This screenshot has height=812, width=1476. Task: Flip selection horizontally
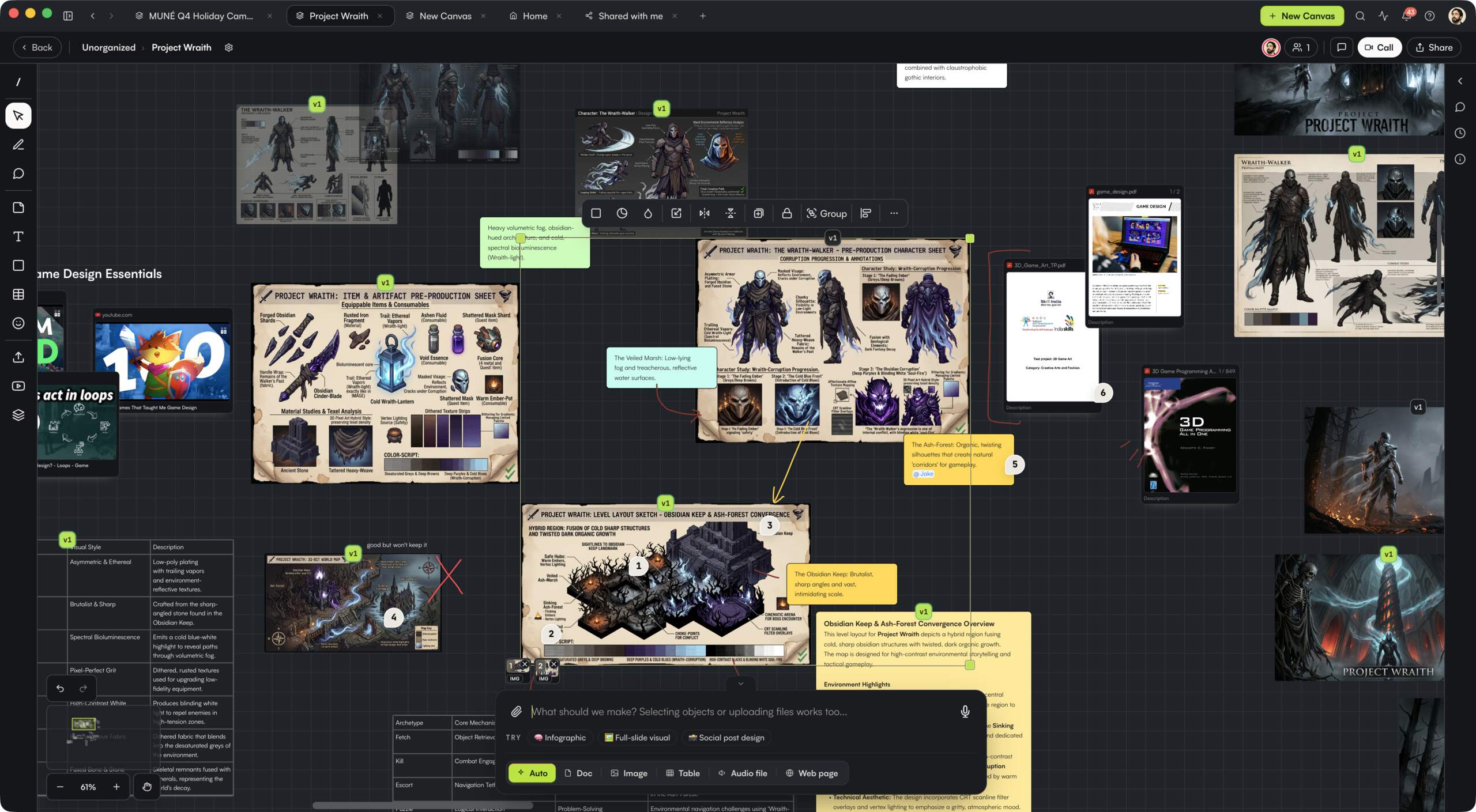coord(705,213)
